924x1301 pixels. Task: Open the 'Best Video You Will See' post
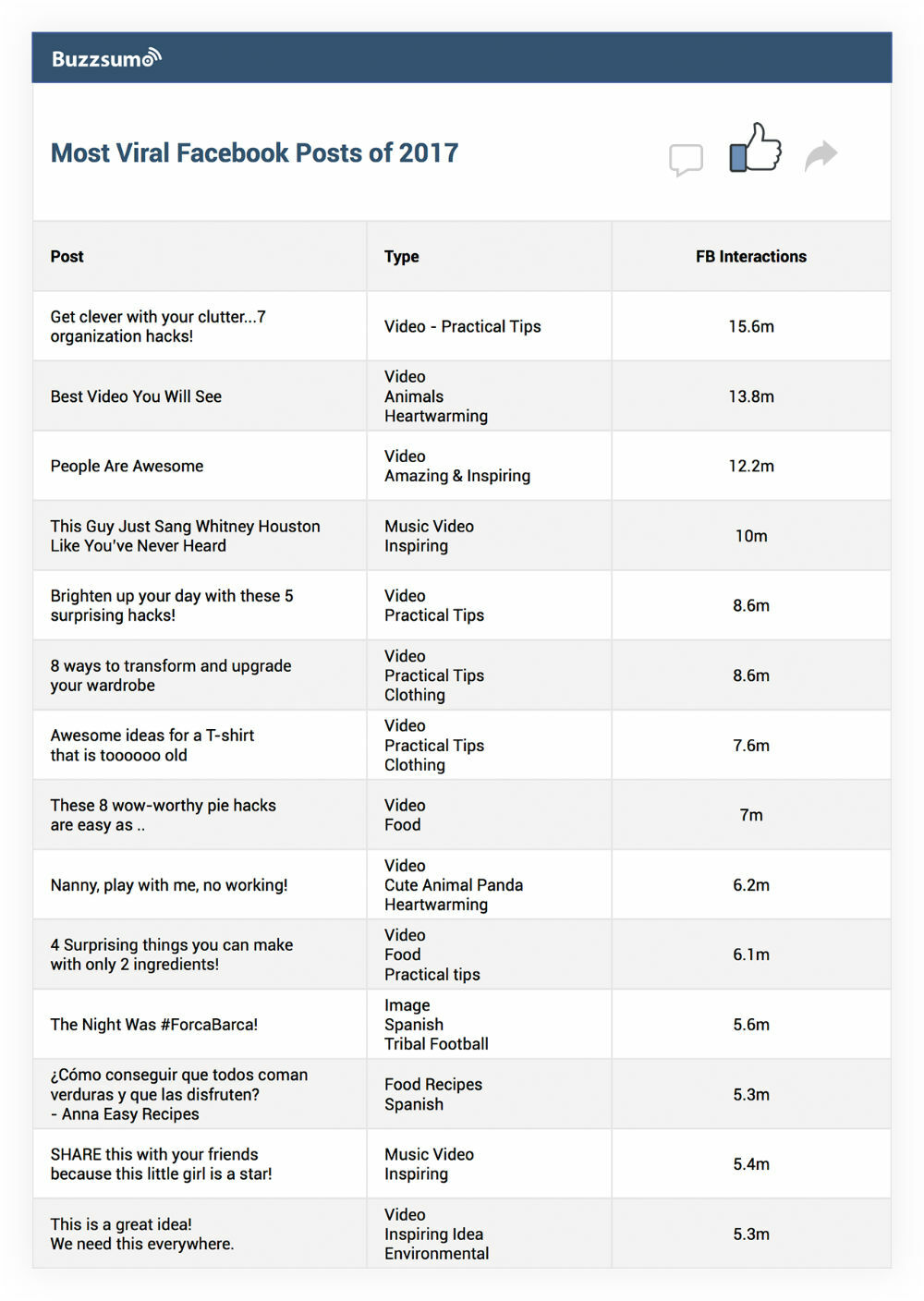tap(136, 396)
